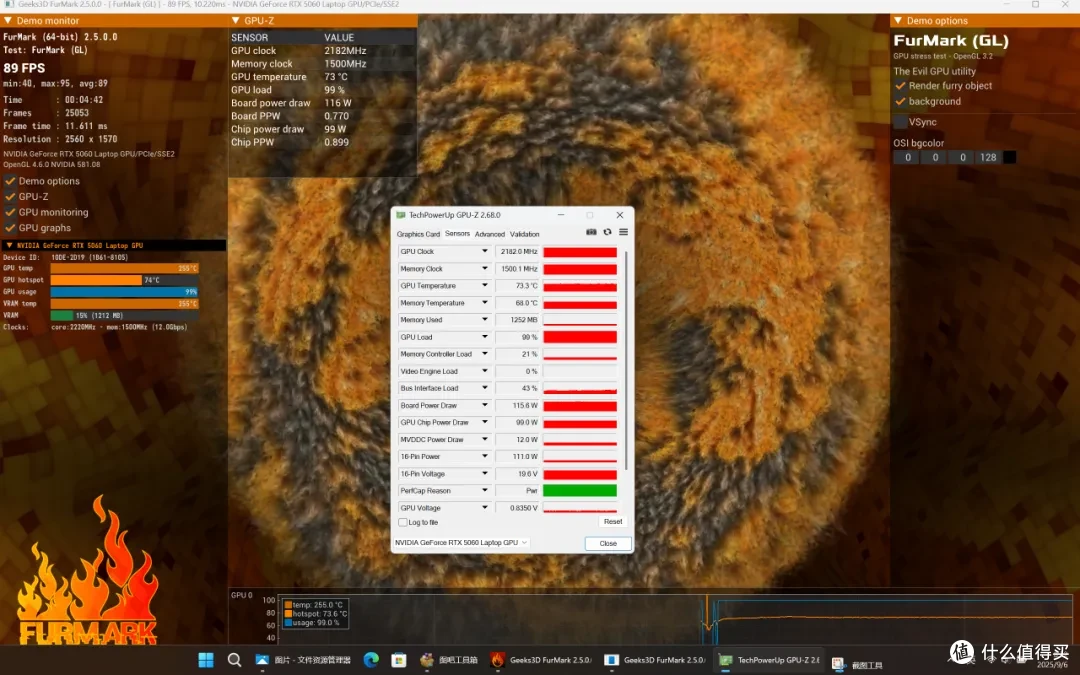This screenshot has height=675, width=1080.
Task: Switch to the Graphics Card tab
Action: tap(418, 234)
